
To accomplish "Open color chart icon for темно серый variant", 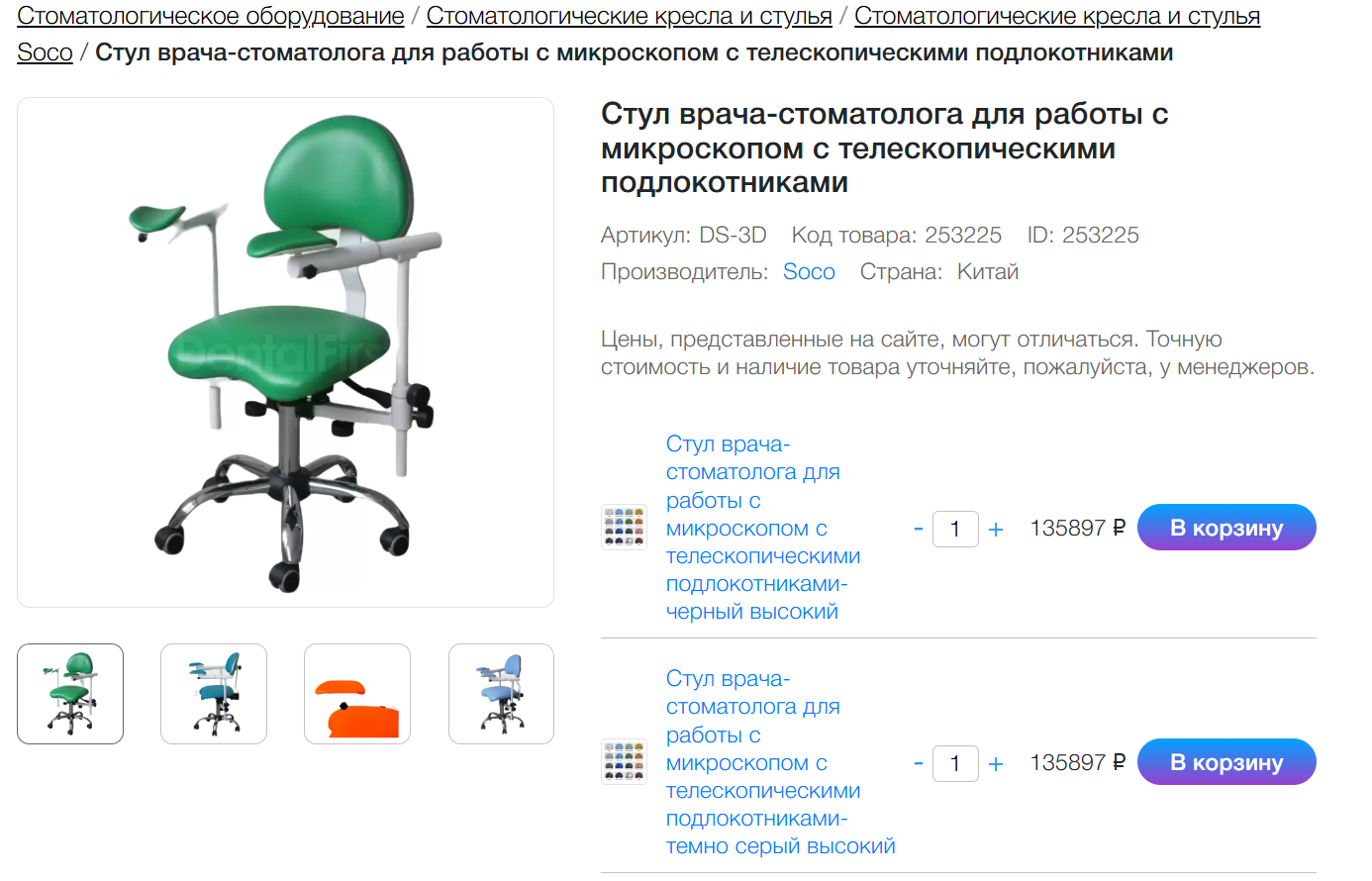I will (624, 762).
